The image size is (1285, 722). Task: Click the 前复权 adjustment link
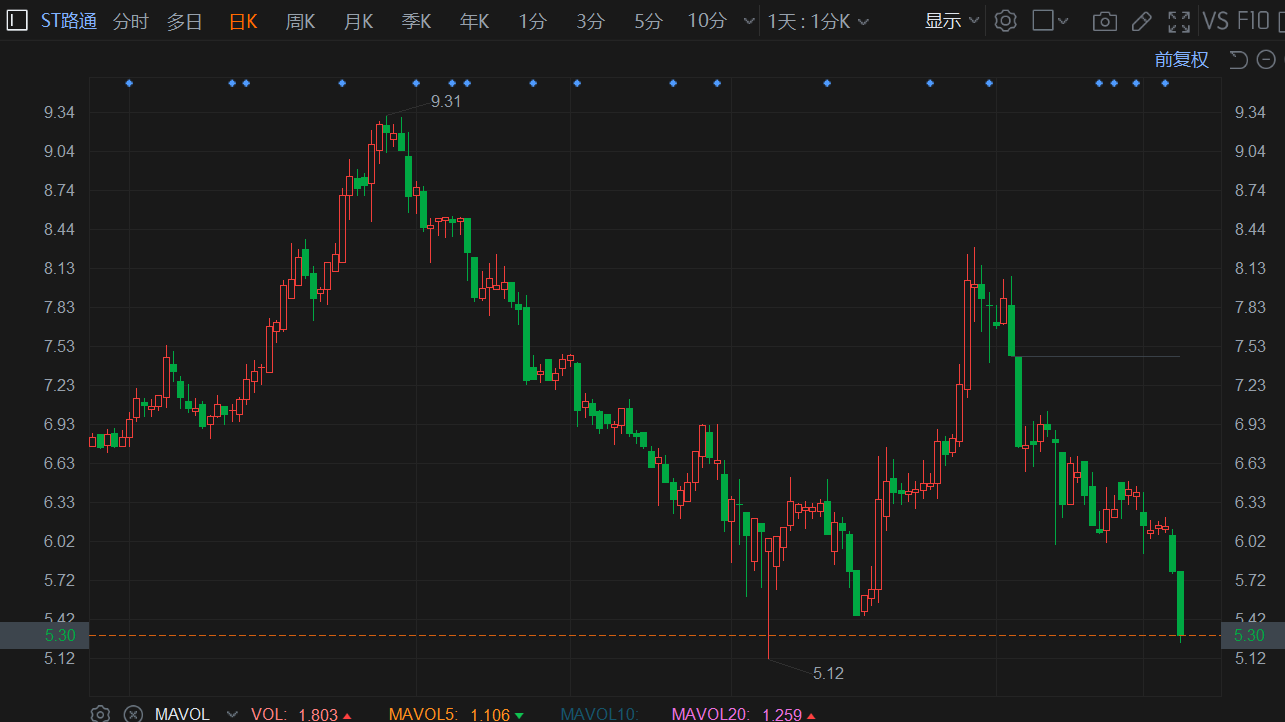coord(1182,60)
